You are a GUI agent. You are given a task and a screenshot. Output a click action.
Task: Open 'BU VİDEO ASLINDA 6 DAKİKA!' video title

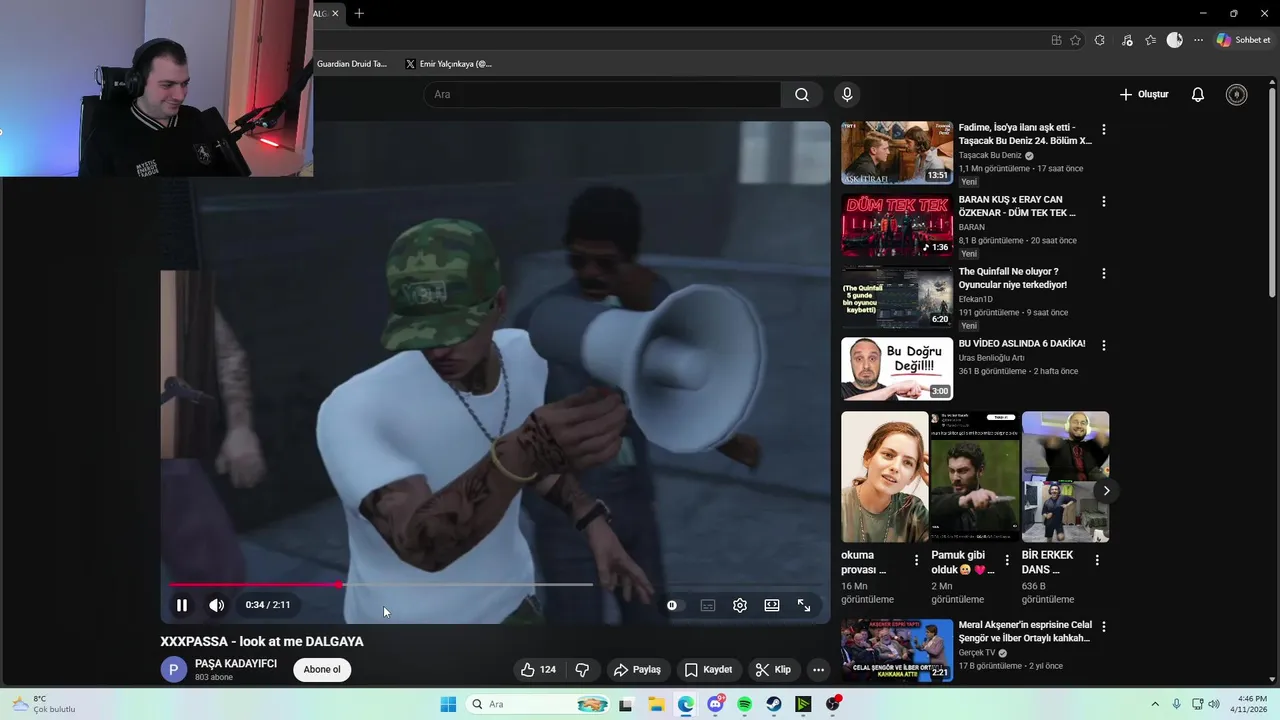(x=1022, y=344)
